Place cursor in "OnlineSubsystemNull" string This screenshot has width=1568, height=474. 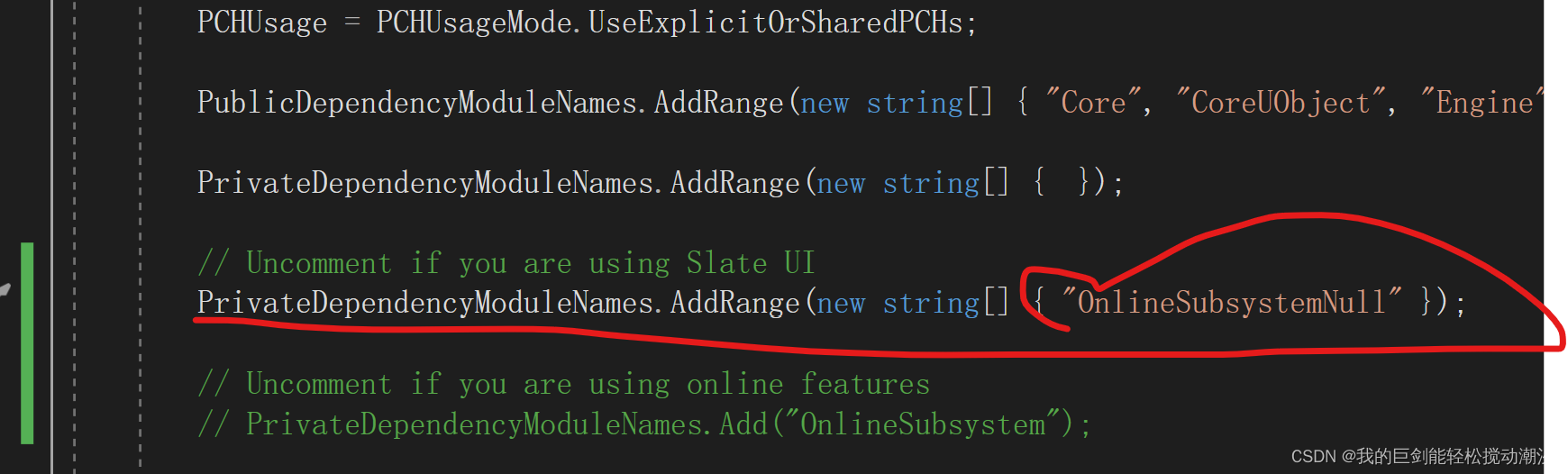click(x=1230, y=302)
